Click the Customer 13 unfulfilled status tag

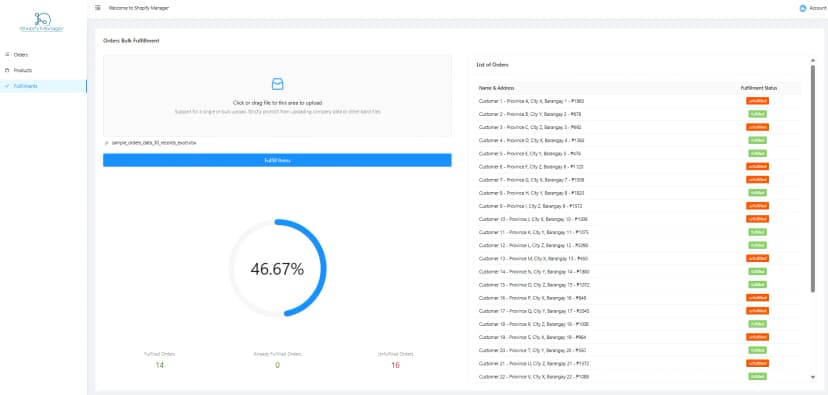click(x=757, y=258)
